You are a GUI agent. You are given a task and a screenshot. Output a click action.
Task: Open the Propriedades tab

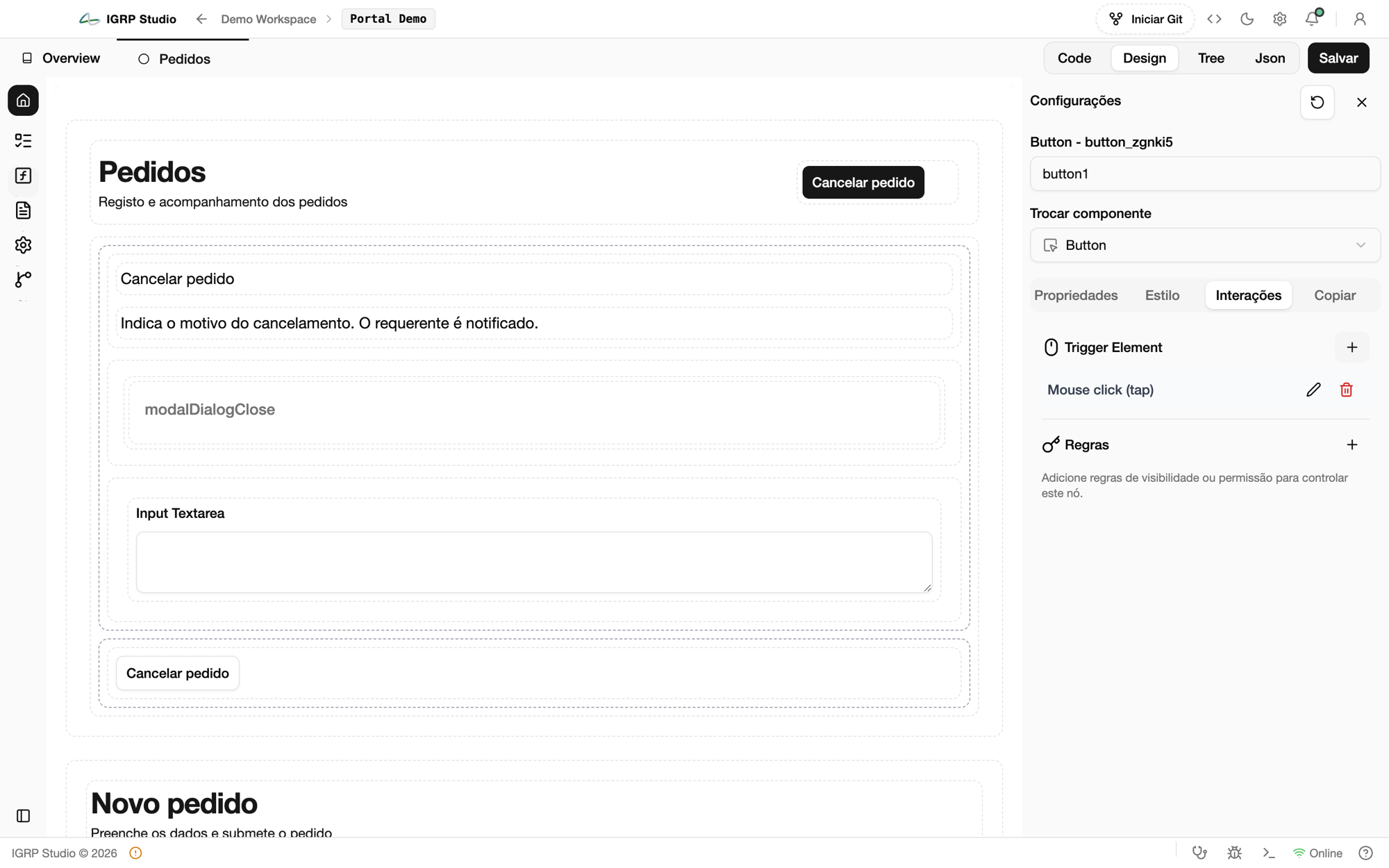(x=1076, y=295)
